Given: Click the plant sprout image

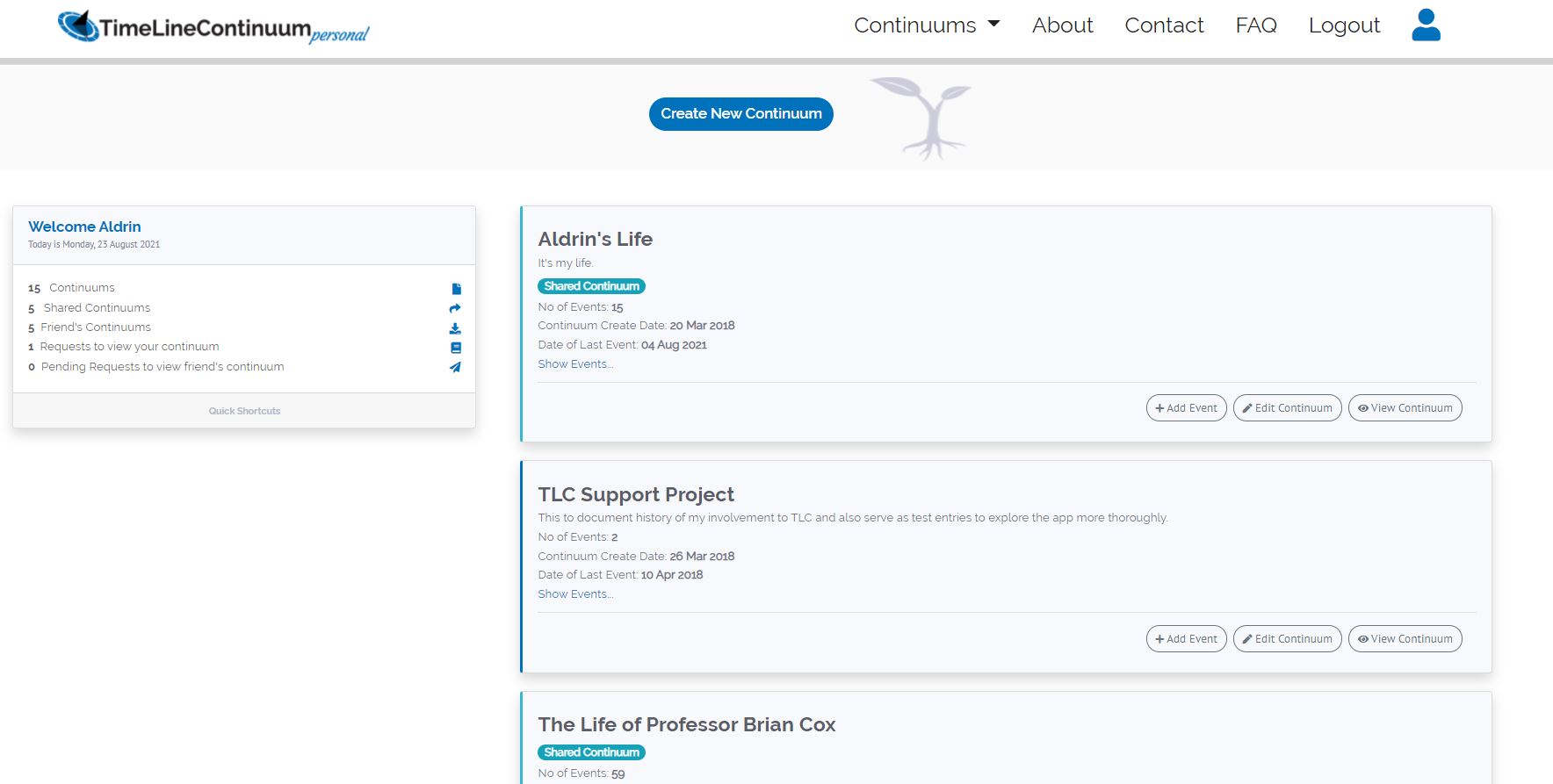Looking at the screenshot, I should pyautogui.click(x=922, y=118).
